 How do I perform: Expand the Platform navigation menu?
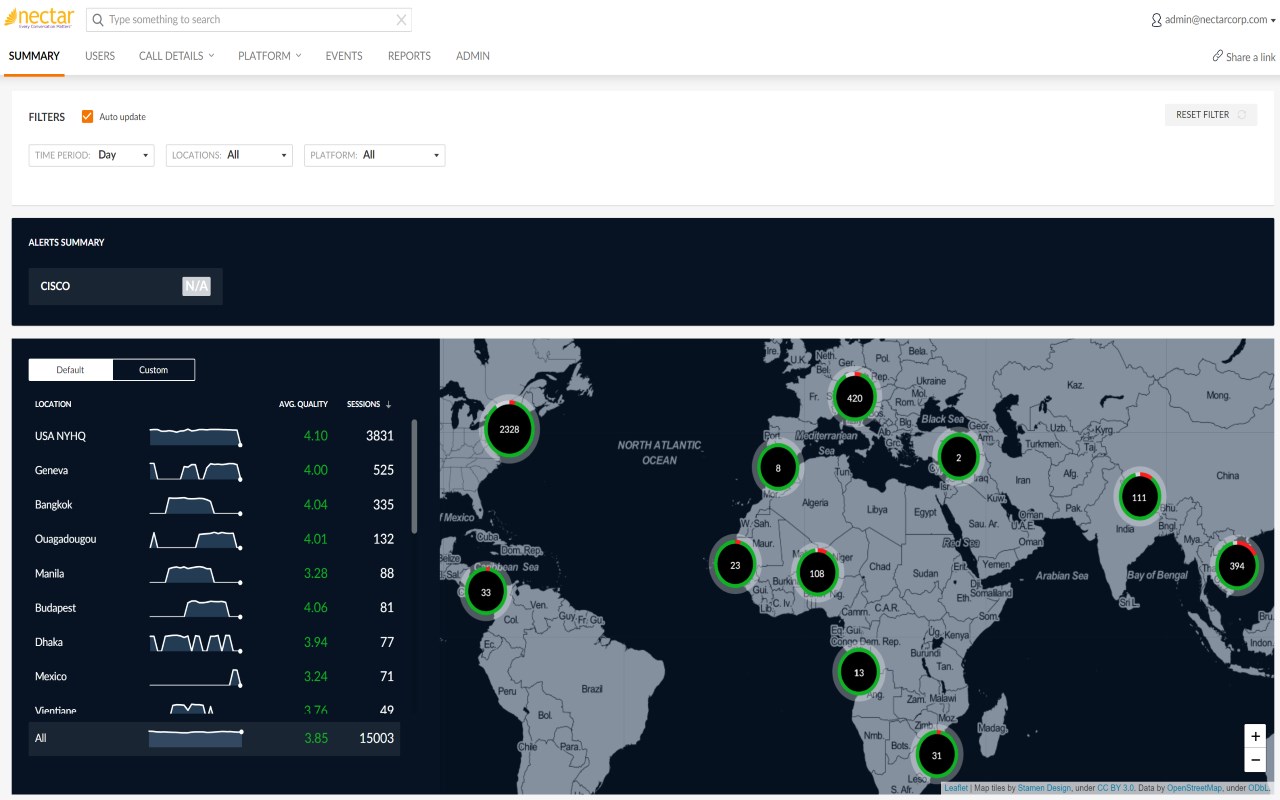coord(270,56)
